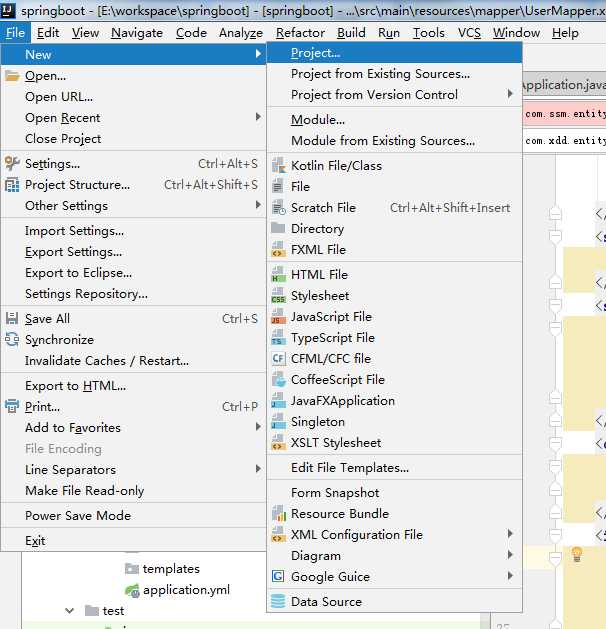
Task: Choose Module... in the New submenu
Action: coord(394,120)
